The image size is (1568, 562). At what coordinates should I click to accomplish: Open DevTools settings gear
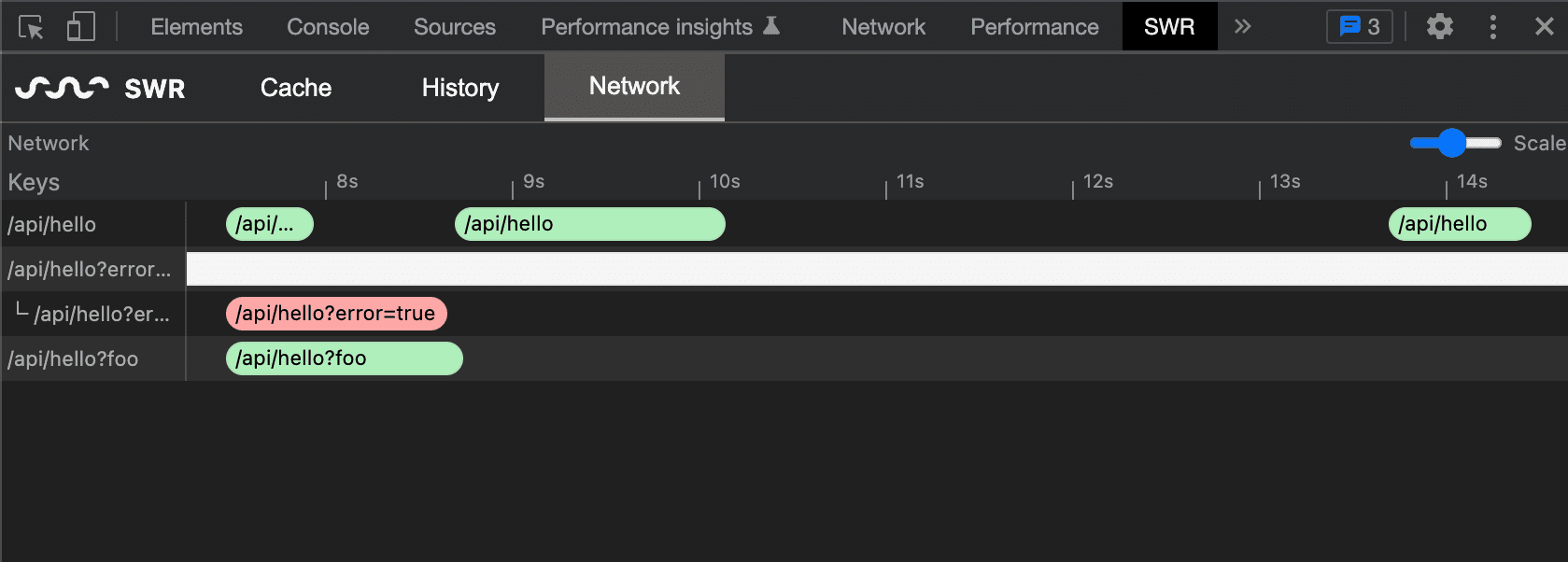tap(1438, 26)
